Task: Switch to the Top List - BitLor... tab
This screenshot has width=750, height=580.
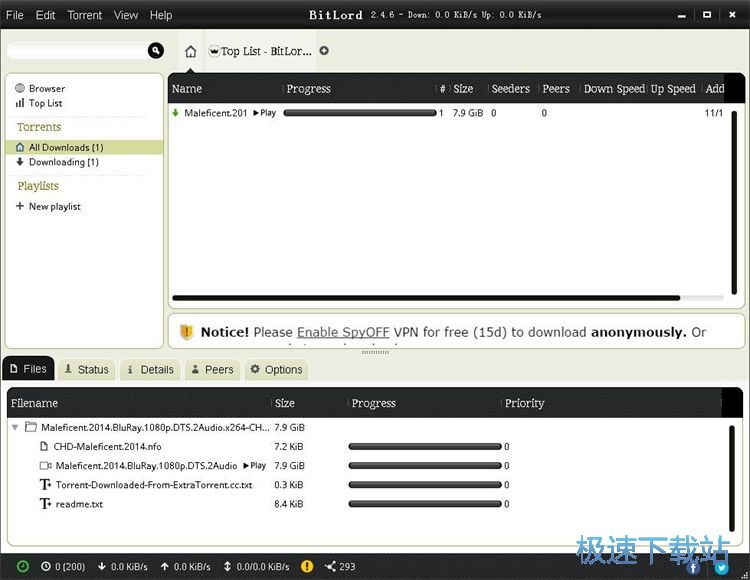Action: [x=261, y=51]
